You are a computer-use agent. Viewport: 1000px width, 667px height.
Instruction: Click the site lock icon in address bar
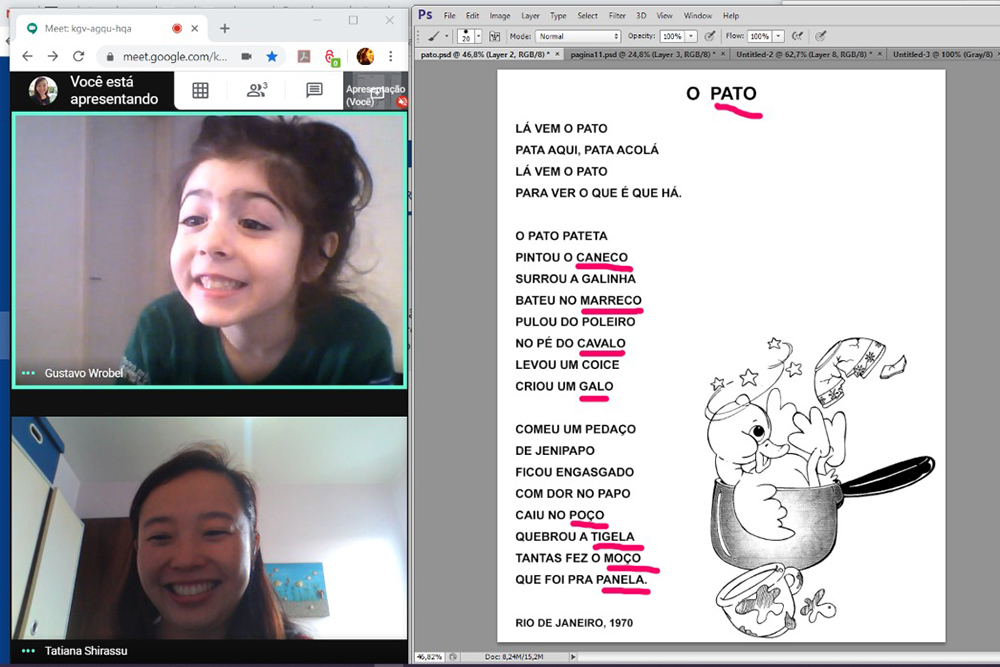[110, 57]
